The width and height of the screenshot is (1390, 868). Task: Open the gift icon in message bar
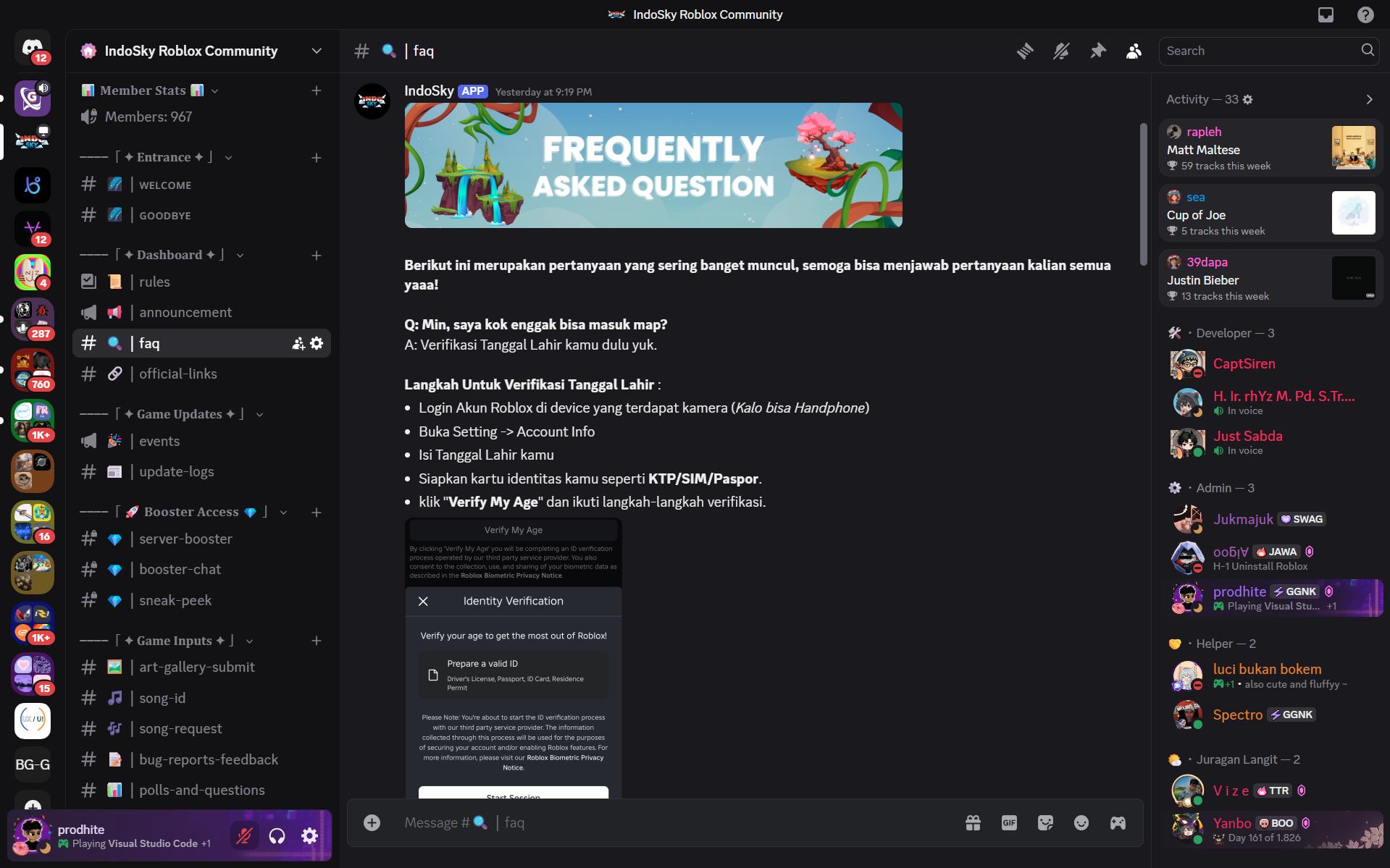pyautogui.click(x=973, y=822)
